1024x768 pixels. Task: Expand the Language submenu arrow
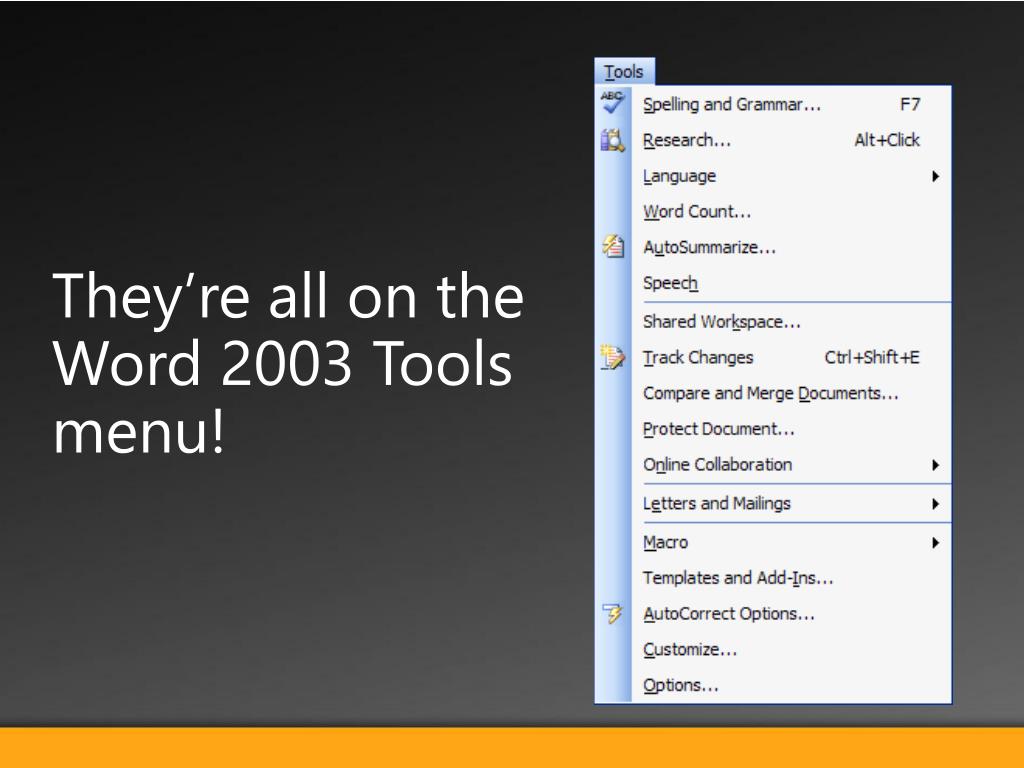coord(935,176)
